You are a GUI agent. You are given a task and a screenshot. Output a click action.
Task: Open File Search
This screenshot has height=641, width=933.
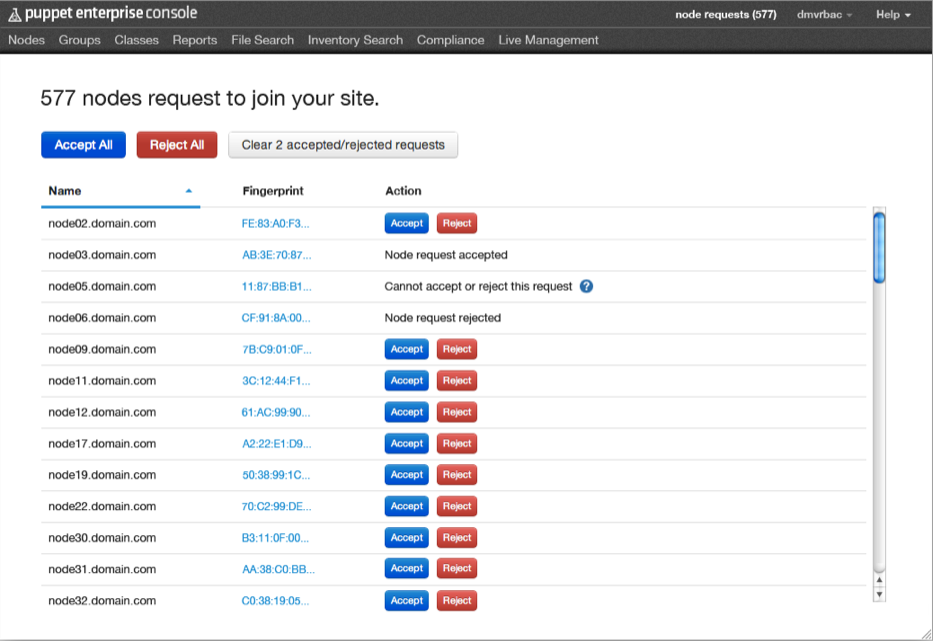coord(262,40)
